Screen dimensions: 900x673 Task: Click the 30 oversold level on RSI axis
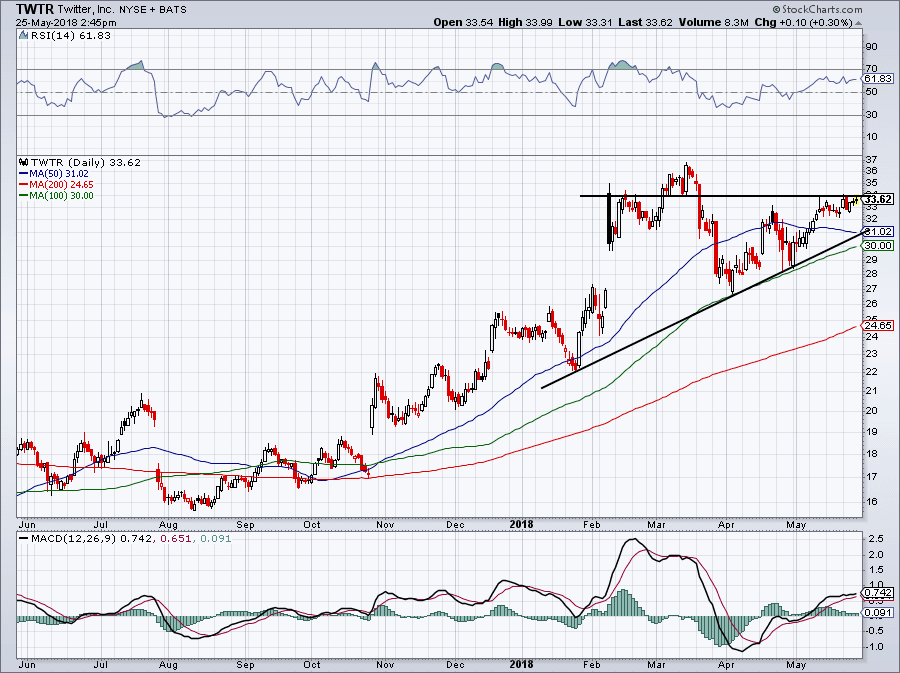871,115
